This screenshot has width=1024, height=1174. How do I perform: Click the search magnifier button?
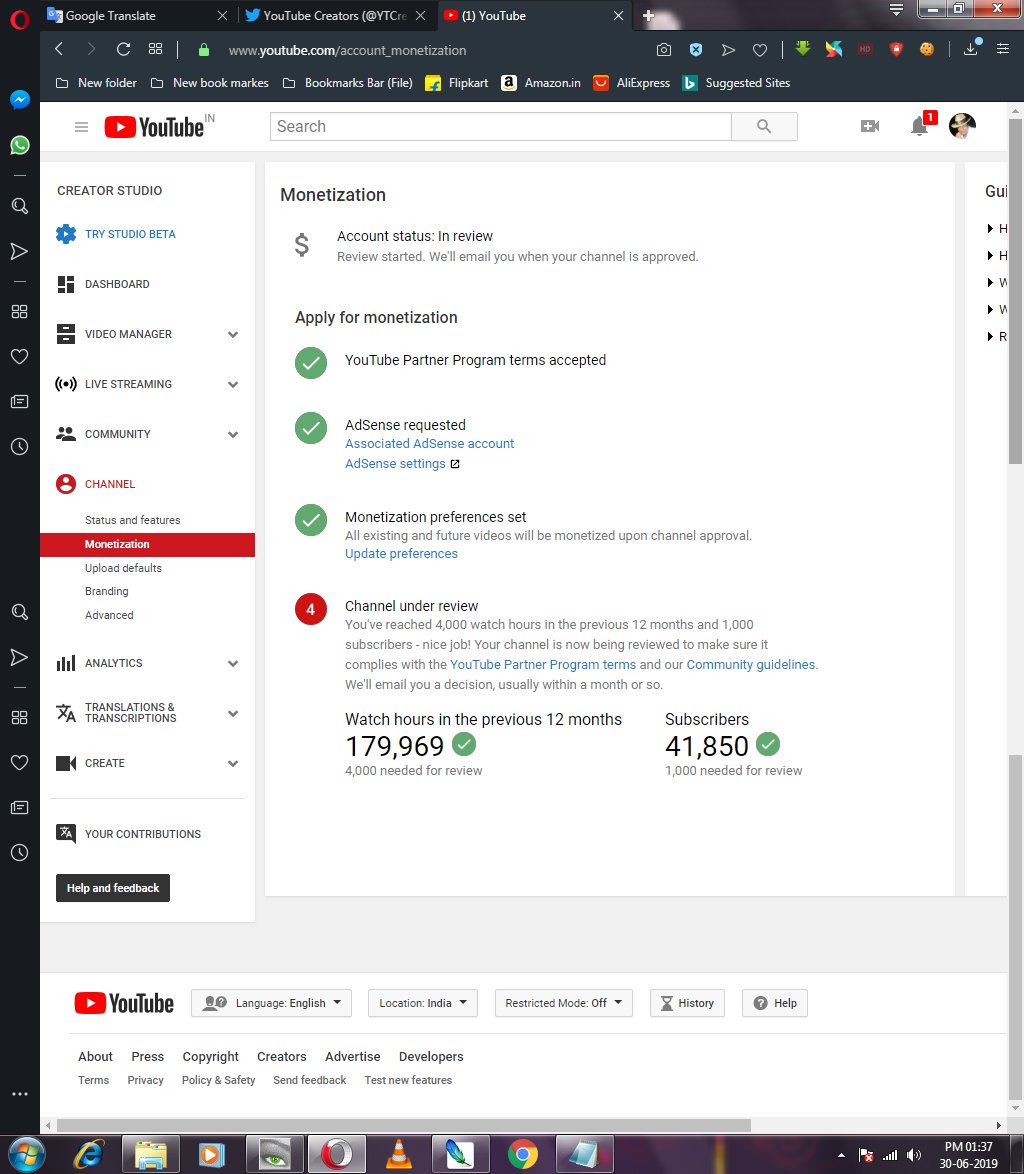pyautogui.click(x=764, y=127)
